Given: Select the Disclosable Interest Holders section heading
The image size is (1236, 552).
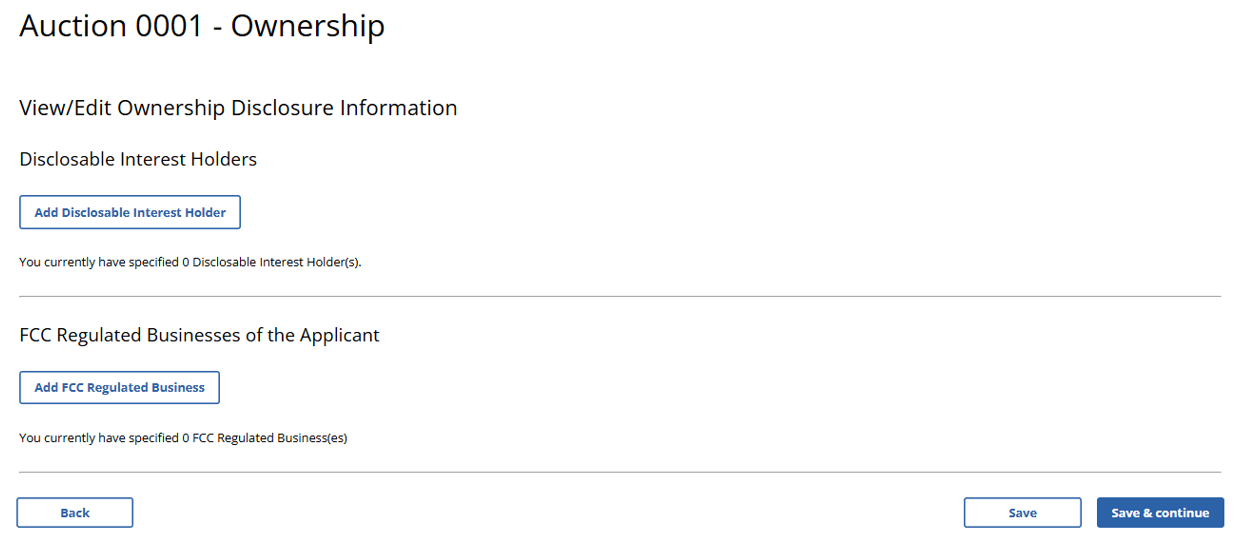Looking at the screenshot, I should pyautogui.click(x=138, y=159).
